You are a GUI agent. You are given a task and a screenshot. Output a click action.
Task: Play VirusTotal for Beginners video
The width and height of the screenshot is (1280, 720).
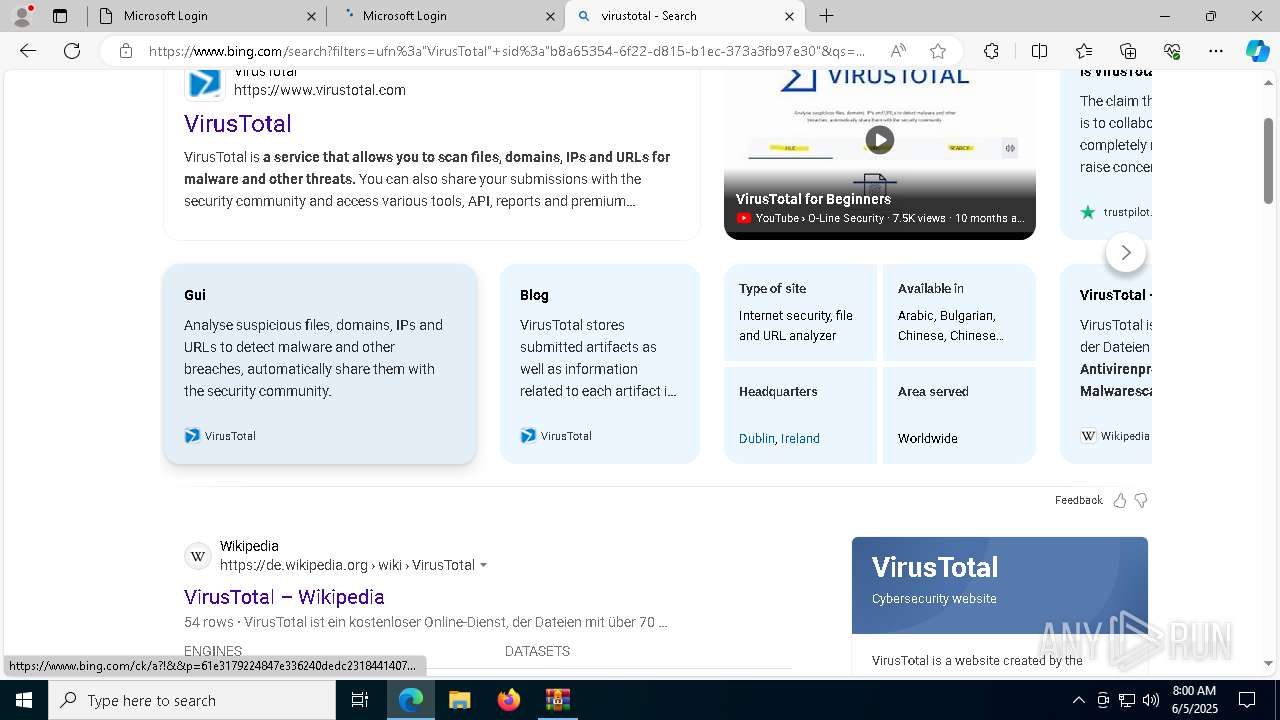click(880, 140)
